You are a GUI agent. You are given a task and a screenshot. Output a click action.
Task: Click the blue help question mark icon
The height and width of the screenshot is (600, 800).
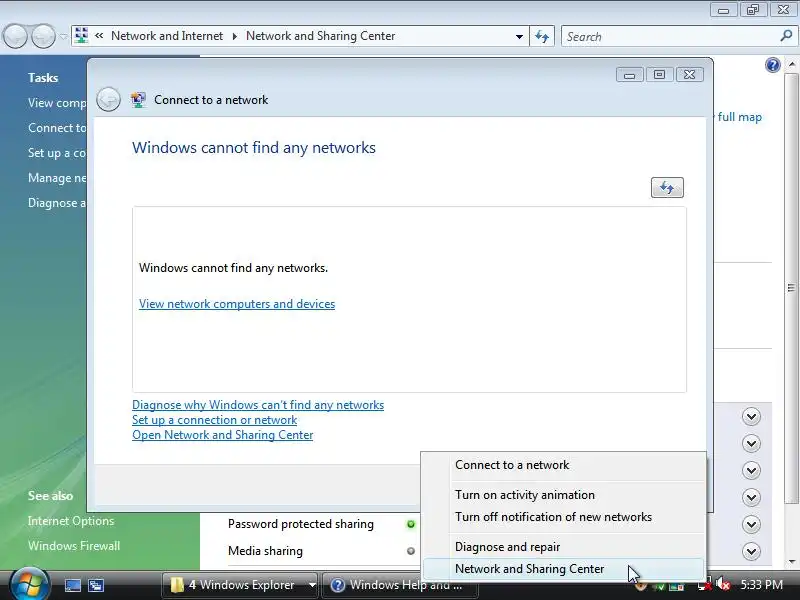coord(772,65)
